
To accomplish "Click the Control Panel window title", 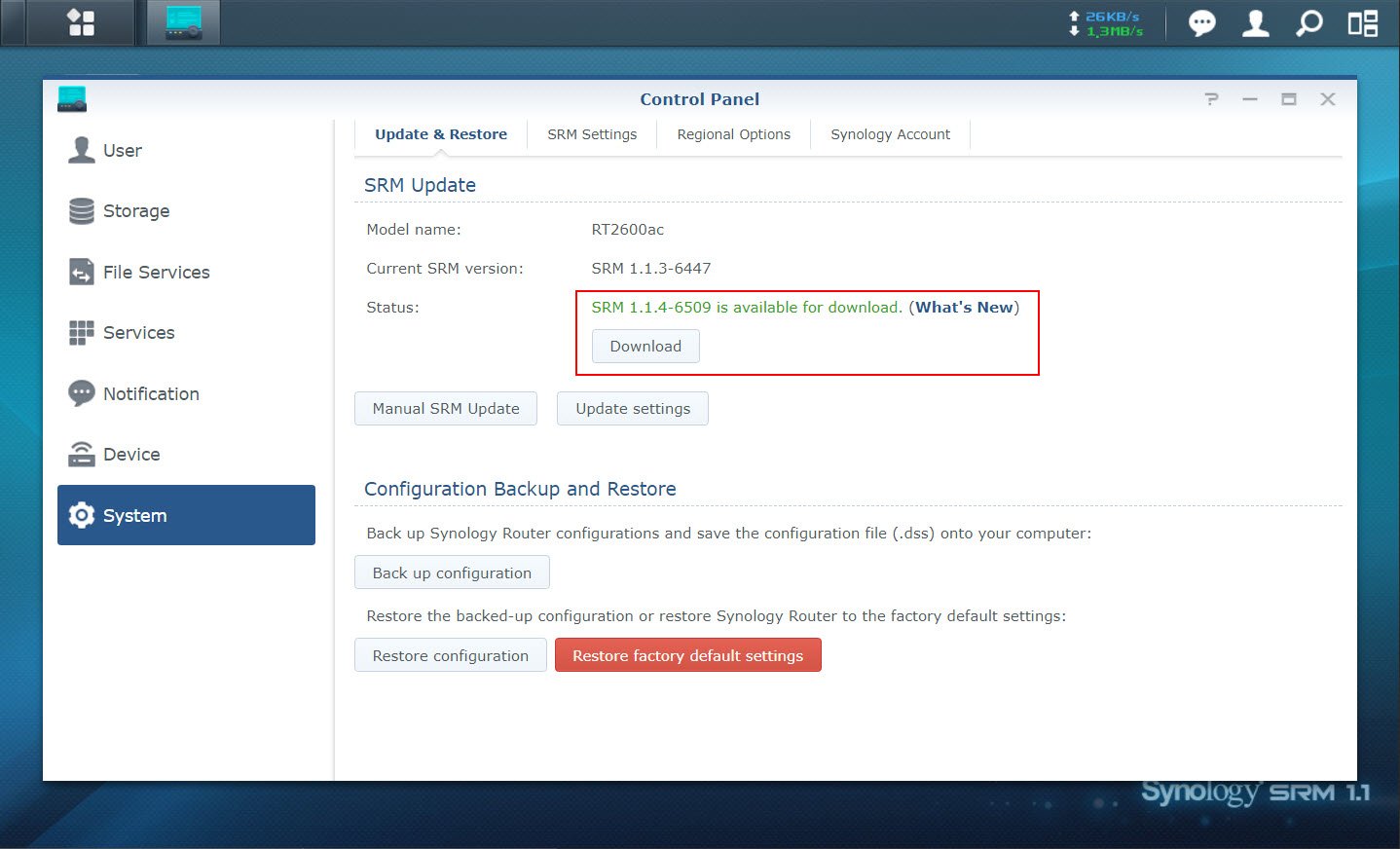I will tap(700, 98).
